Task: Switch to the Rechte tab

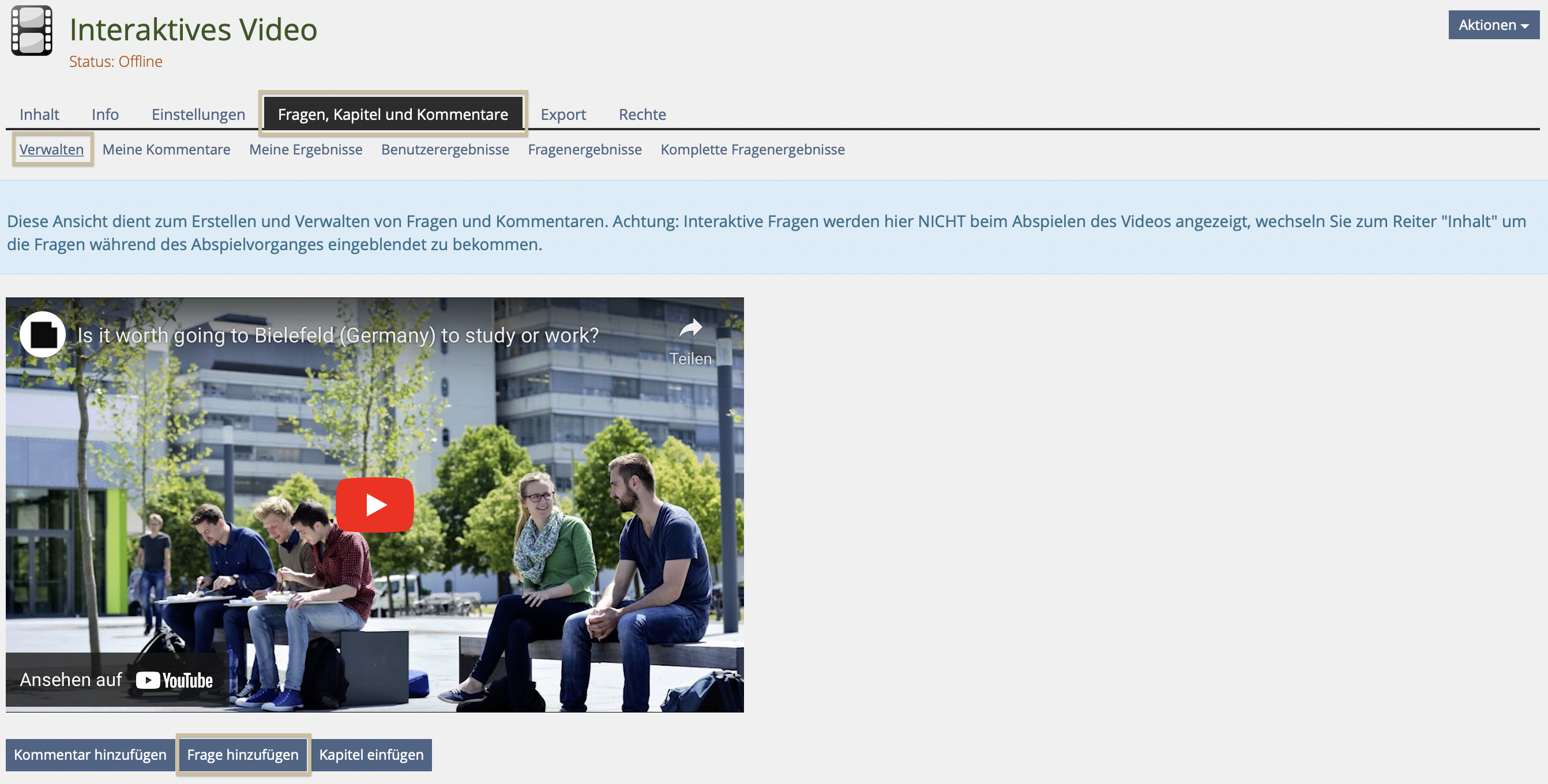Action: coord(643,114)
